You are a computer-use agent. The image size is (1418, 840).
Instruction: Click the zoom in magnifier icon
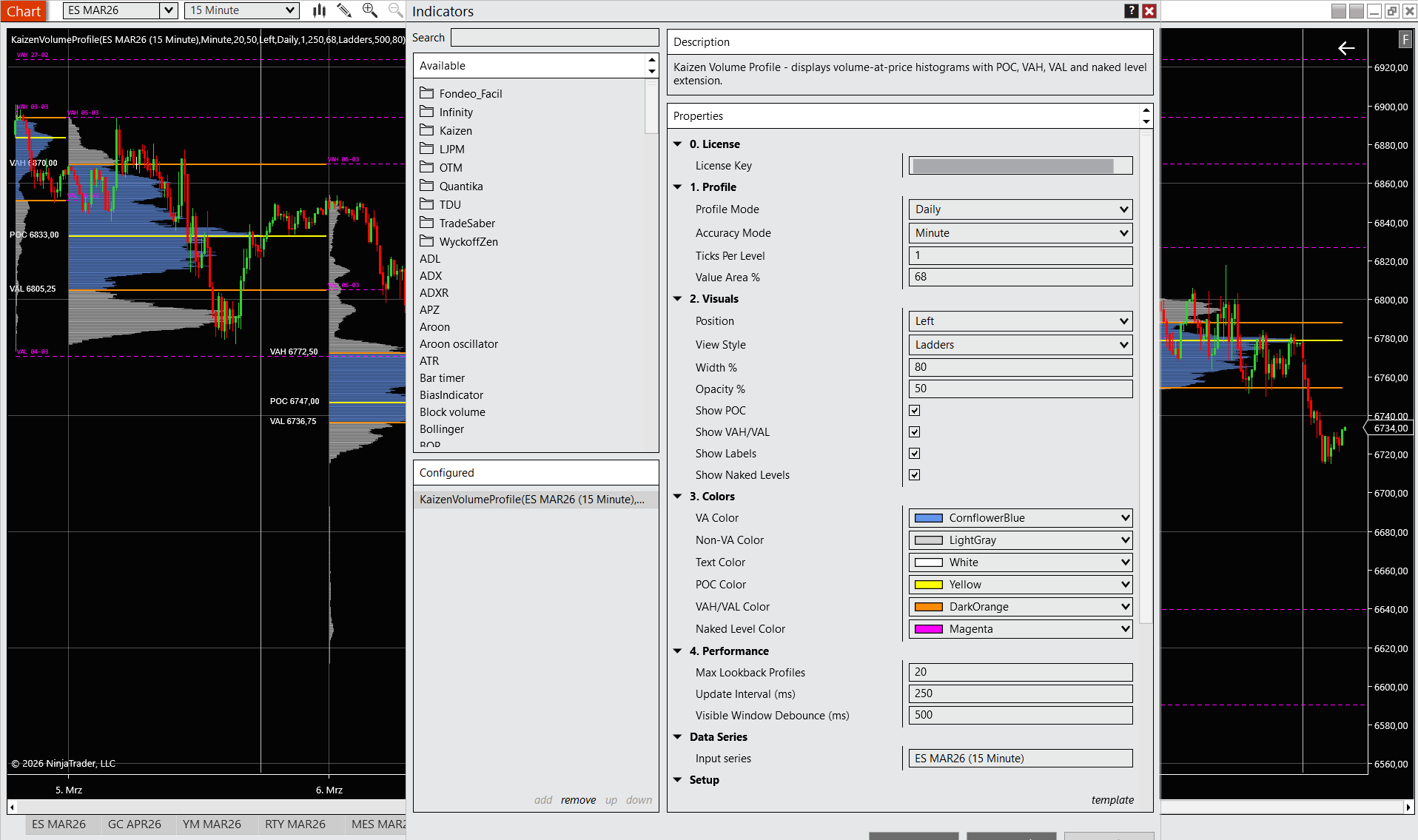(x=369, y=10)
